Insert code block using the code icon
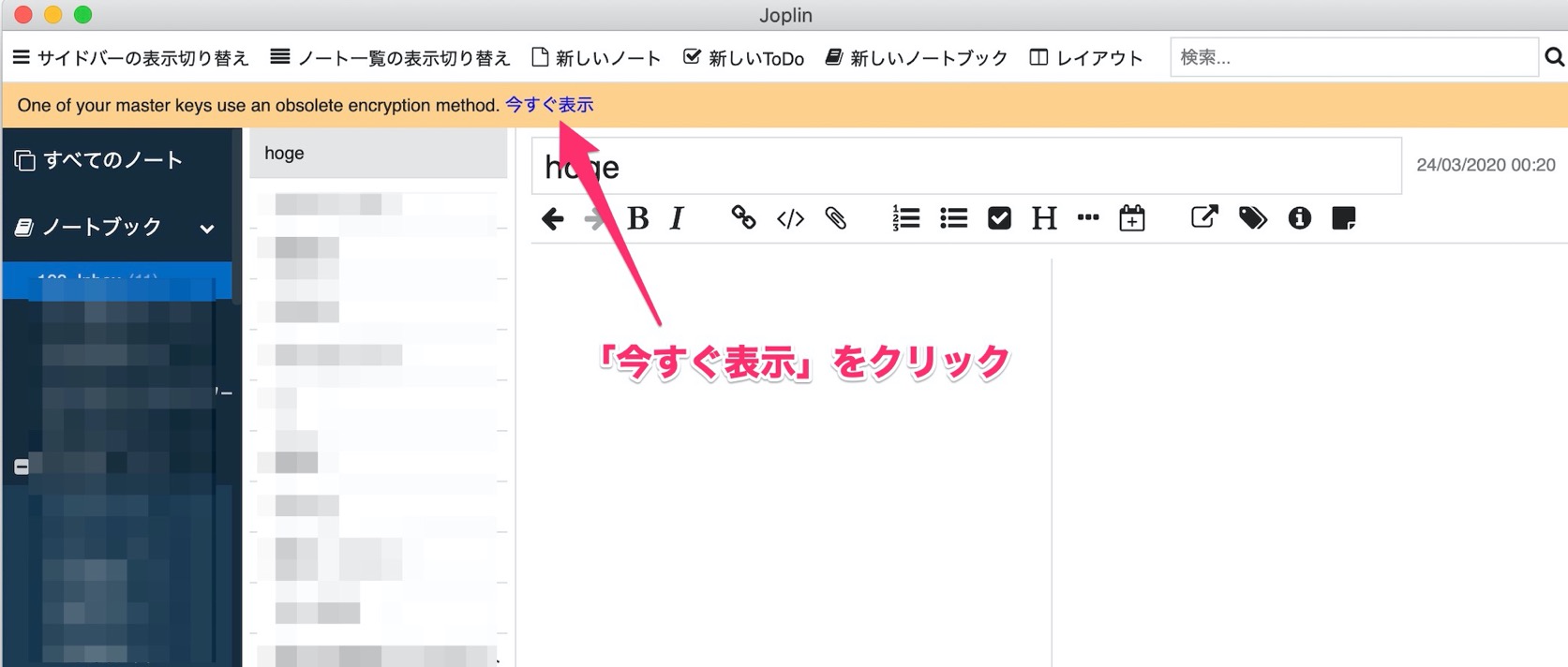The height and width of the screenshot is (667, 1568). click(790, 219)
